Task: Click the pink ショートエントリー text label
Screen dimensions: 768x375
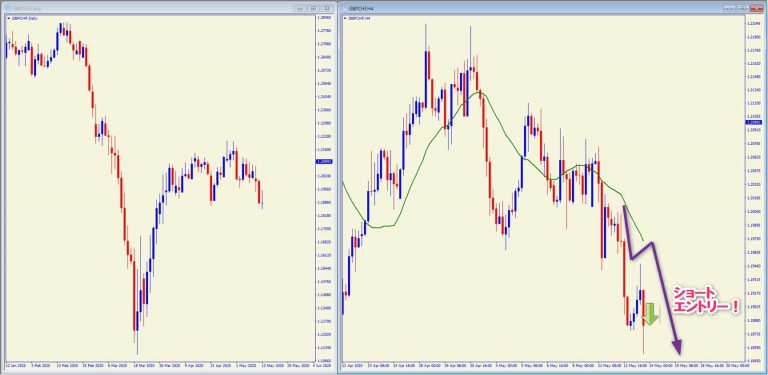Action: [705, 299]
